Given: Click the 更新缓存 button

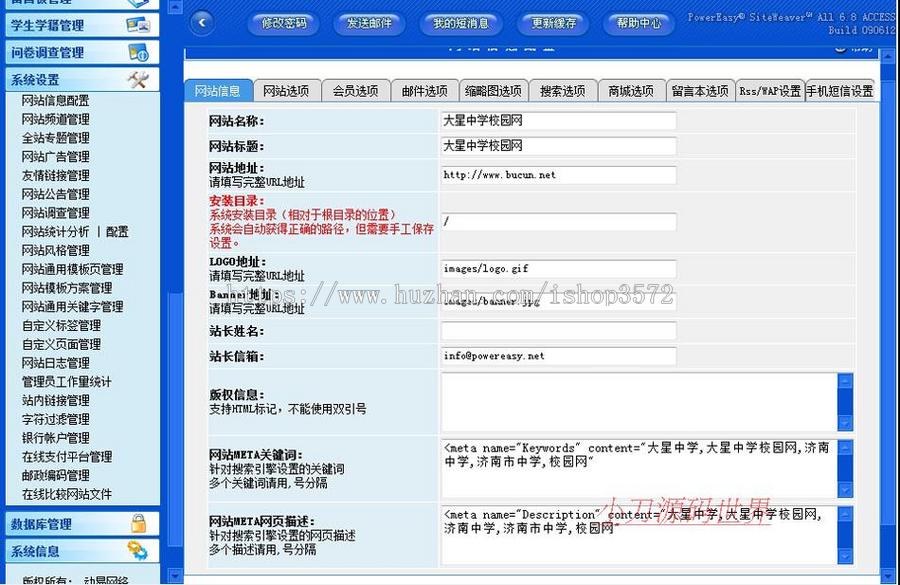Looking at the screenshot, I should click(553, 24).
